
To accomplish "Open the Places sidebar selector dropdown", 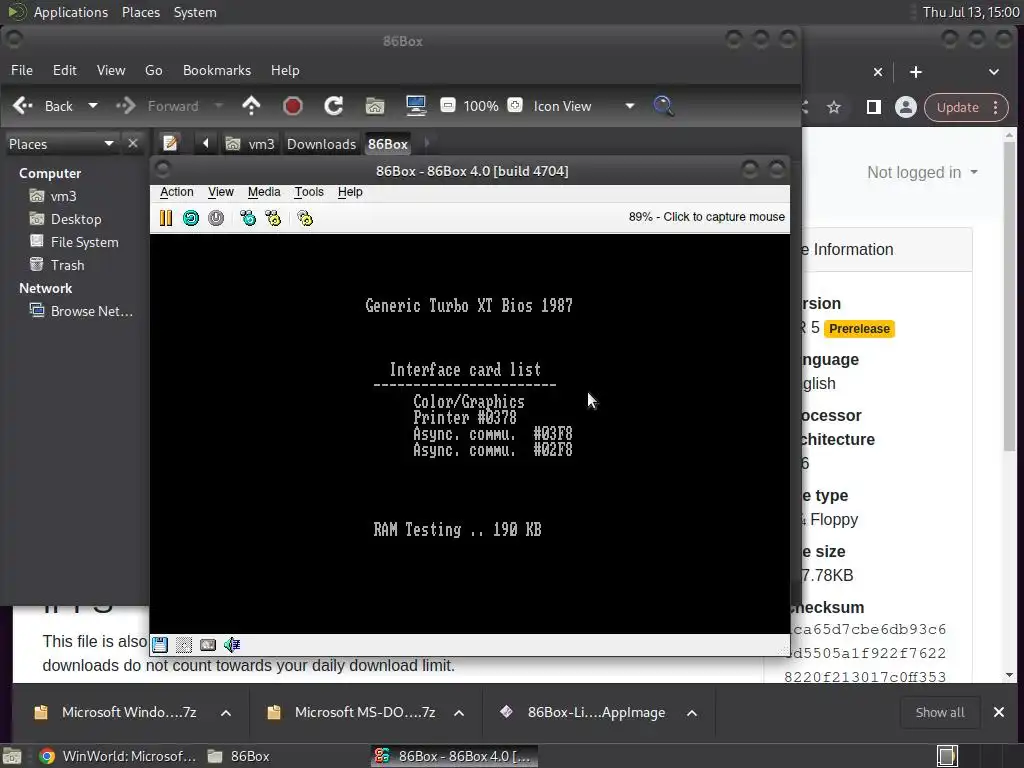I will (x=61, y=144).
